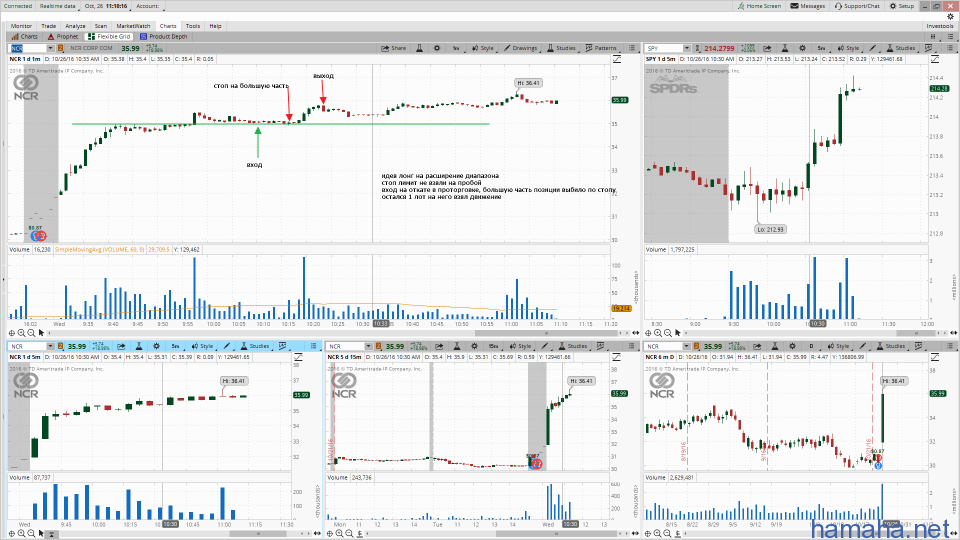Open 5m timeframe selector on SPY chart
Viewport: 960px width, 540px height.
tap(822, 48)
